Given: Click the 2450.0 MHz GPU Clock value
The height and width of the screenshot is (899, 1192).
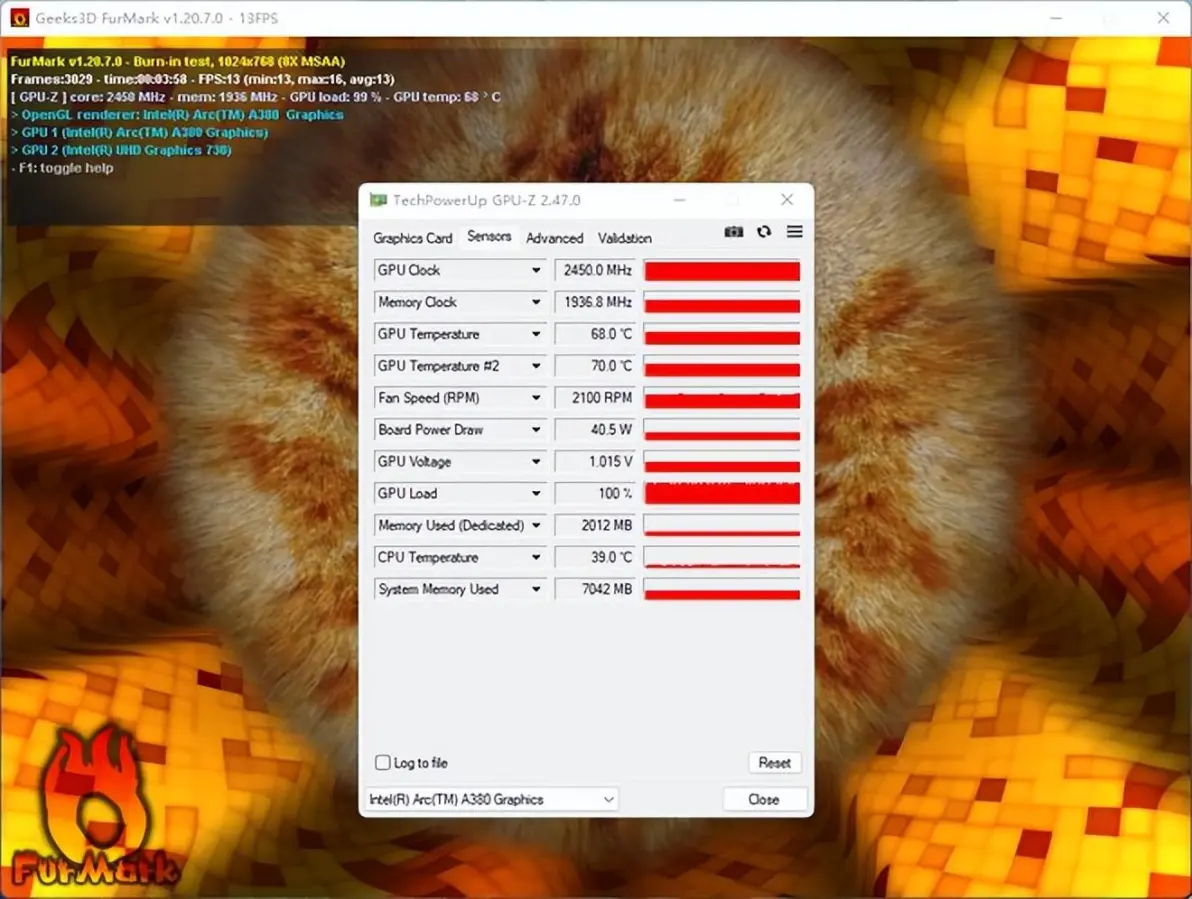Looking at the screenshot, I should (x=596, y=271).
